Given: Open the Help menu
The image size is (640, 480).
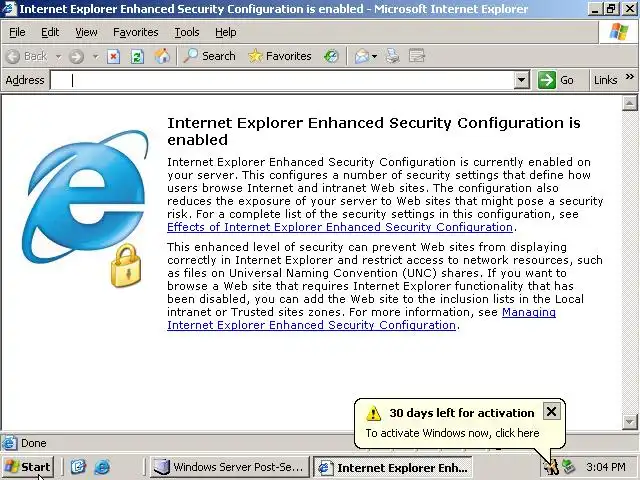Looking at the screenshot, I should (x=226, y=32).
